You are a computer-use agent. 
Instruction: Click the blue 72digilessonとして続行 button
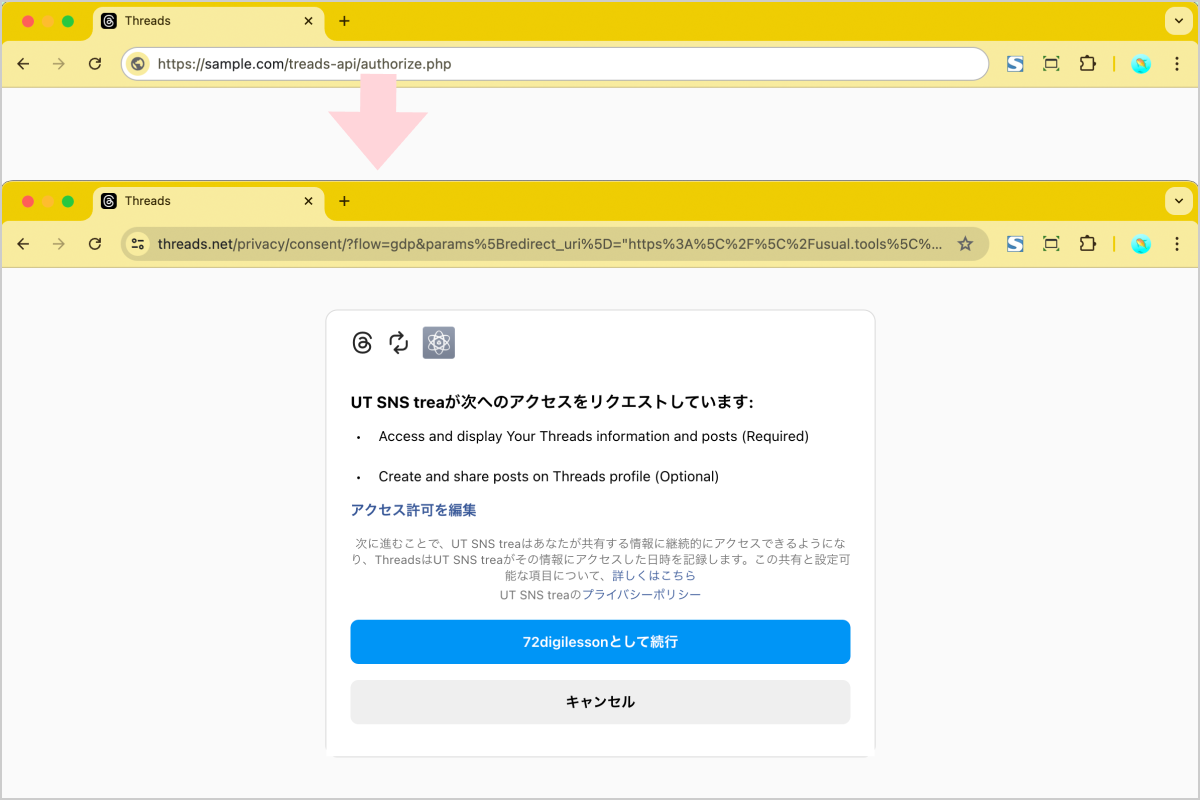(600, 642)
